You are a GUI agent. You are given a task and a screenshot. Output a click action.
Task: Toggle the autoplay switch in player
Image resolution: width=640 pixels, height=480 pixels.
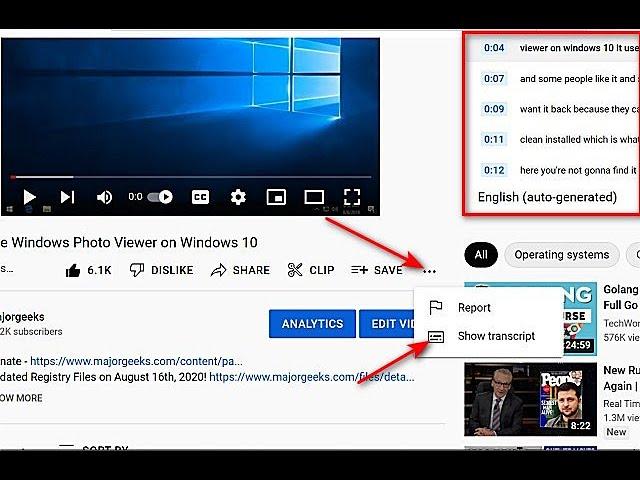pyautogui.click(x=160, y=197)
